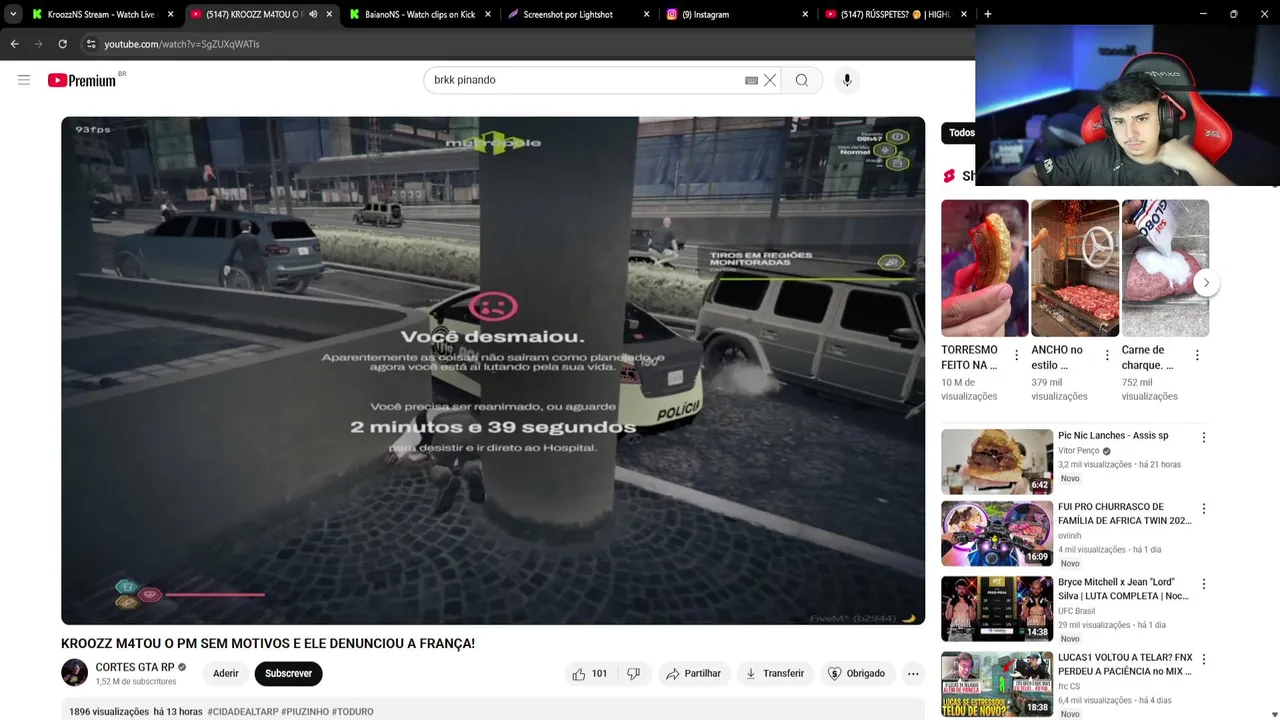Screen dimensions: 1280x720
Task: Open Vitor Penço channel link
Action: click(1079, 451)
